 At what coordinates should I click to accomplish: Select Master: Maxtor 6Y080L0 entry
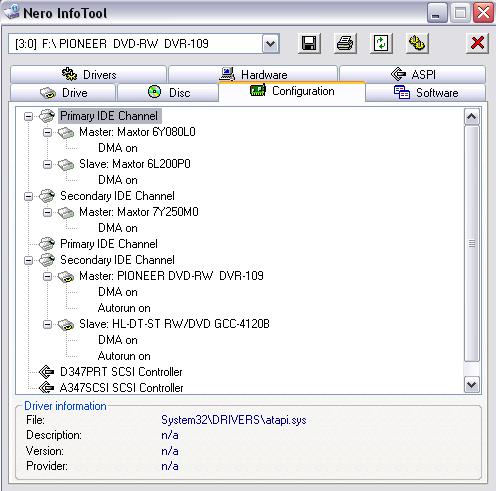[x=137, y=132]
